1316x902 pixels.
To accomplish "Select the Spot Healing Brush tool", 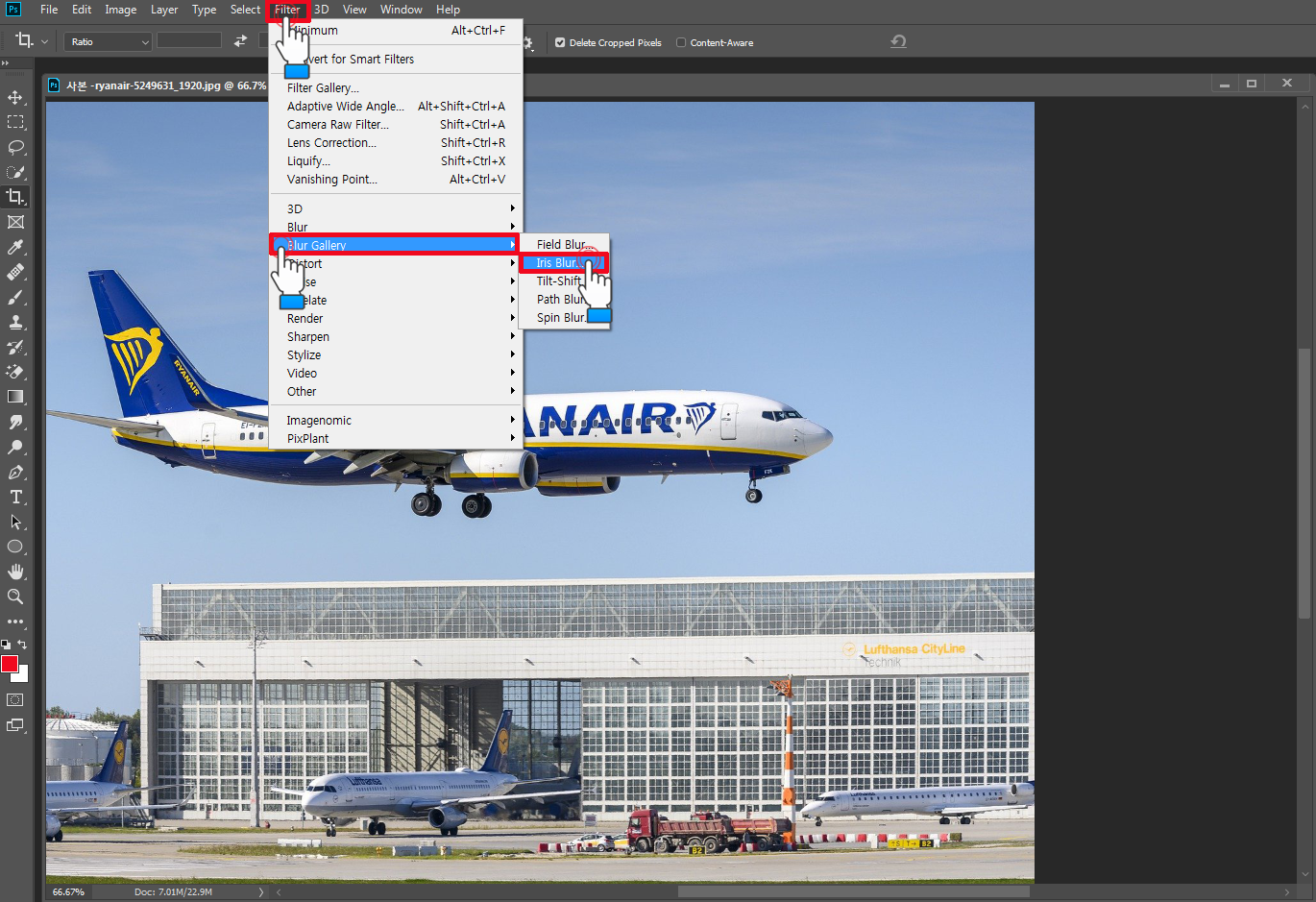I will pos(15,272).
